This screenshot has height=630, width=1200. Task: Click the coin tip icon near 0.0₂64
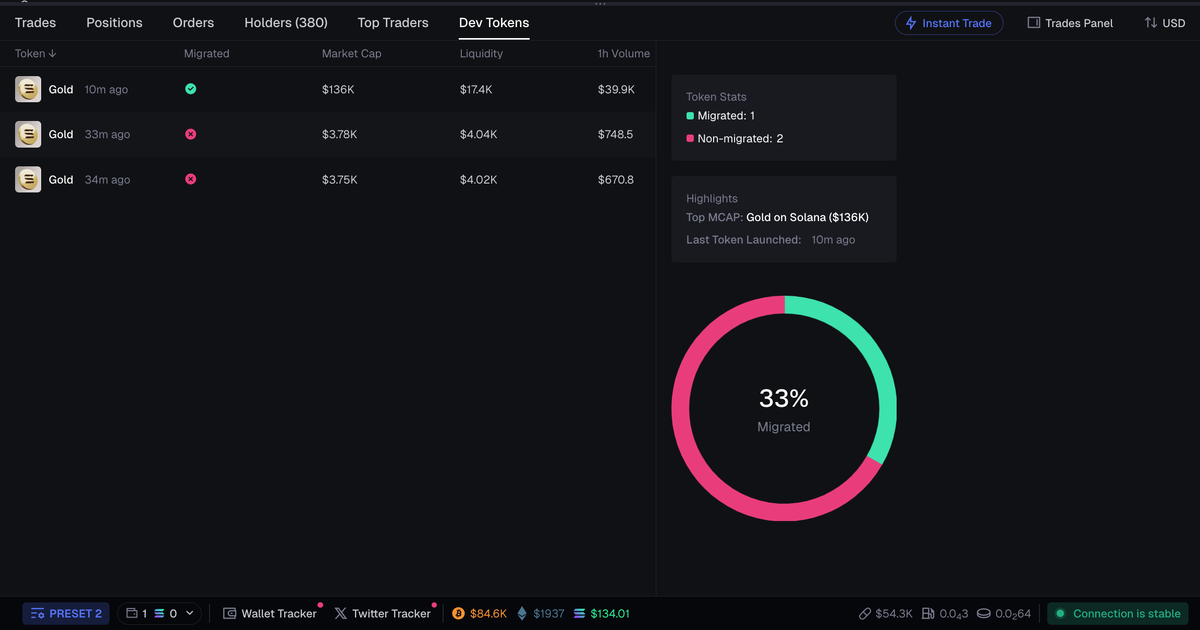click(983, 613)
